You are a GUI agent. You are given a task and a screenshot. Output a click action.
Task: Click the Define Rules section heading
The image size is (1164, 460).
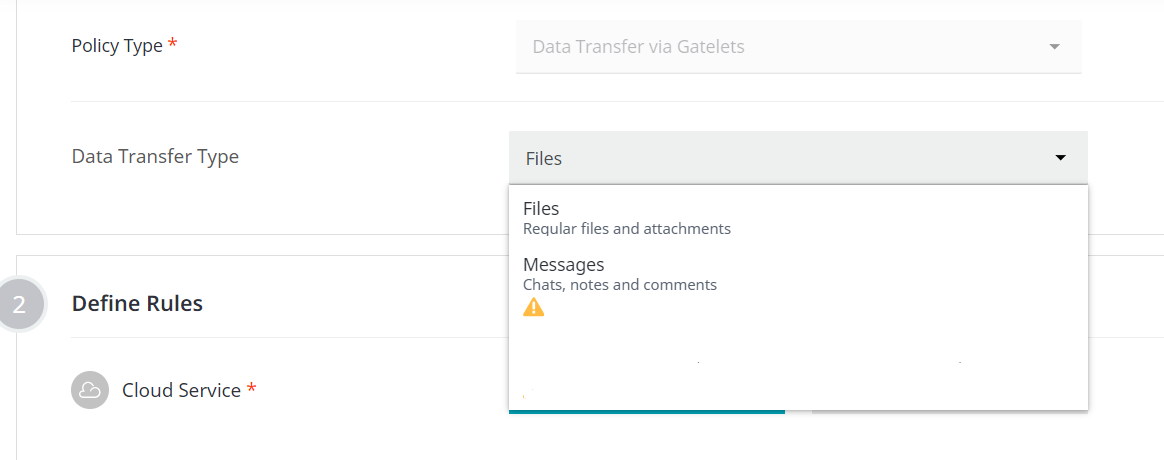pyautogui.click(x=137, y=303)
